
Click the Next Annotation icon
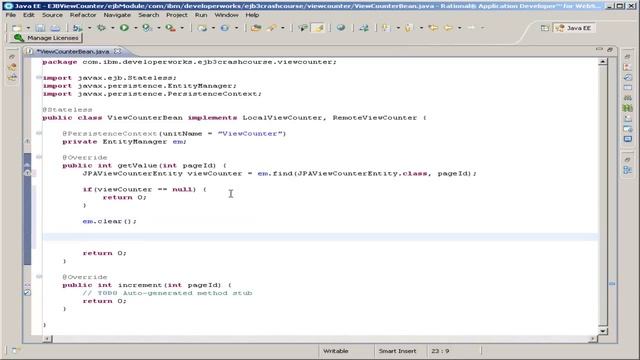point(386,28)
